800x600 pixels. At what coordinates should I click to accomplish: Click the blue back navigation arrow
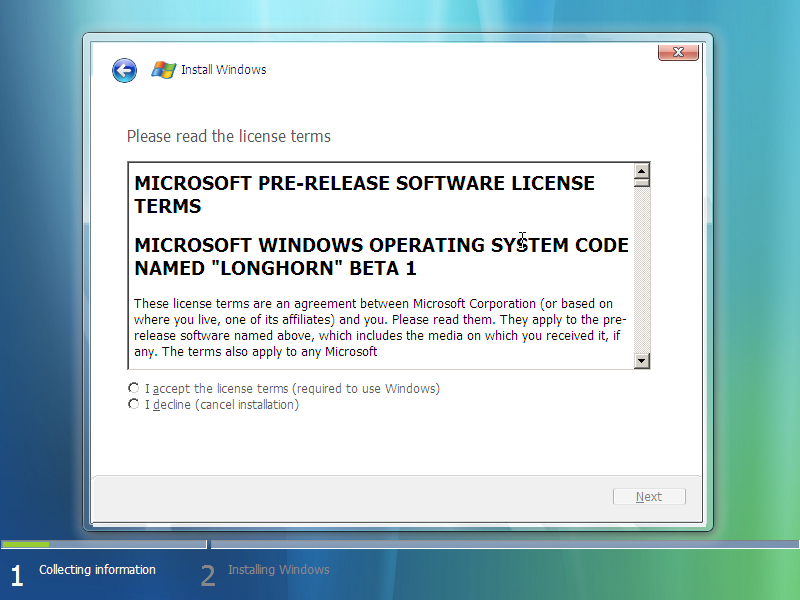pyautogui.click(x=124, y=70)
